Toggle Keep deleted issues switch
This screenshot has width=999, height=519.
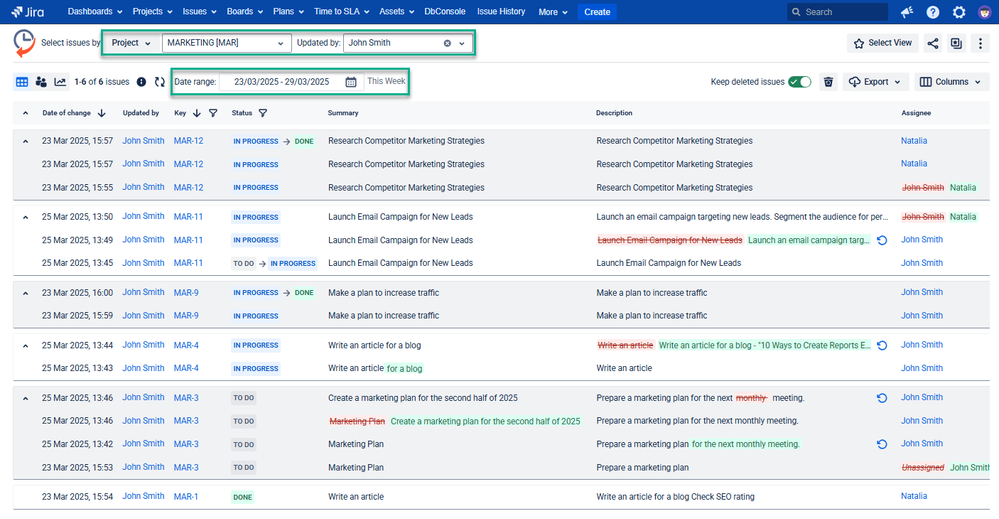coord(799,82)
